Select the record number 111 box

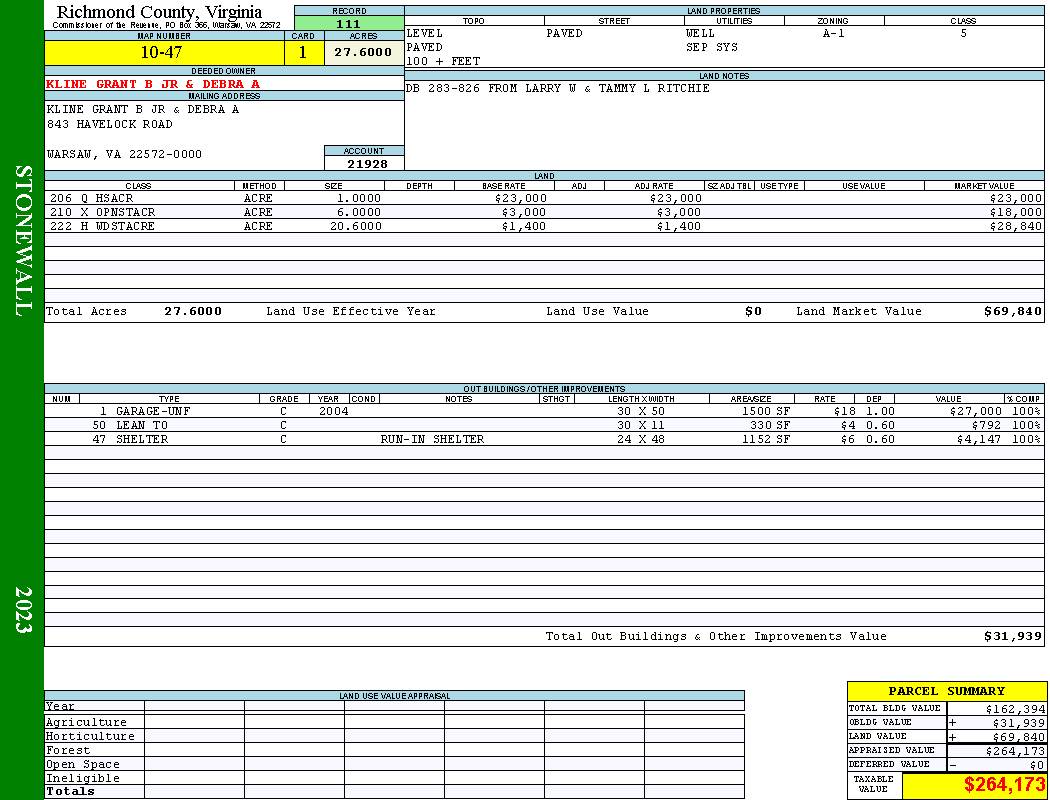click(x=349, y=23)
